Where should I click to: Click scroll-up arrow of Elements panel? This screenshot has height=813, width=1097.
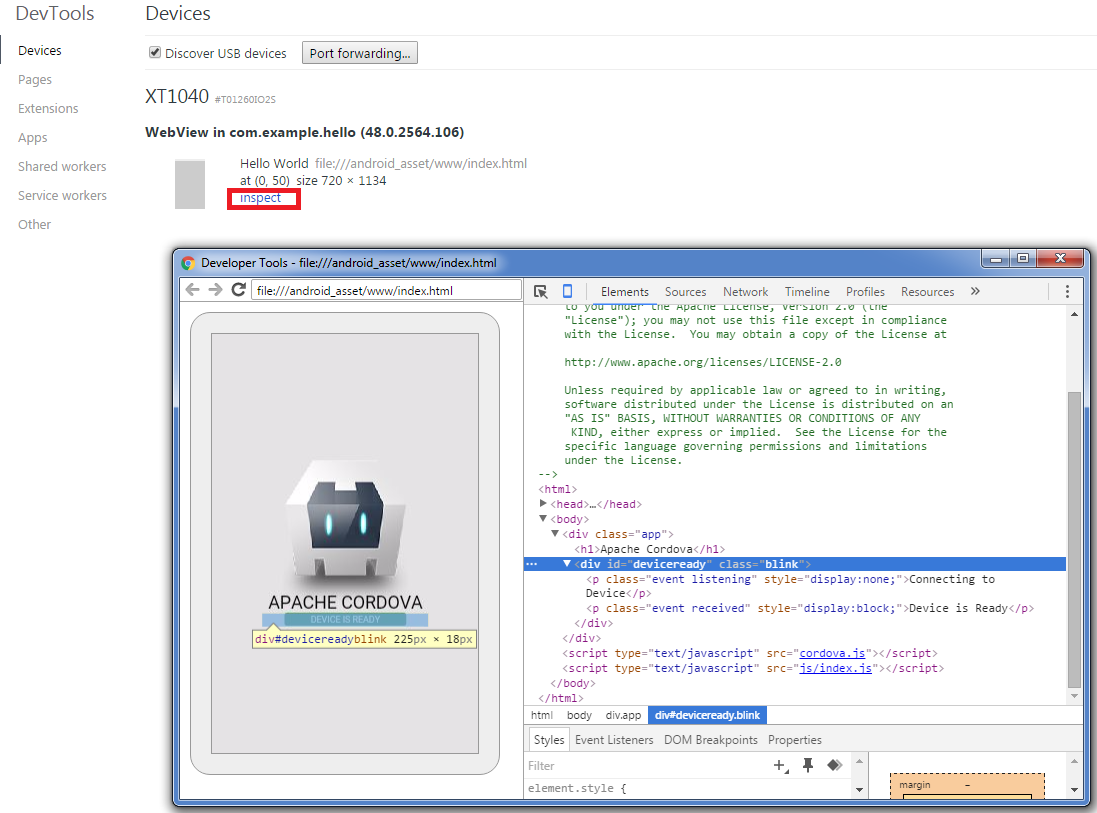tap(1074, 314)
